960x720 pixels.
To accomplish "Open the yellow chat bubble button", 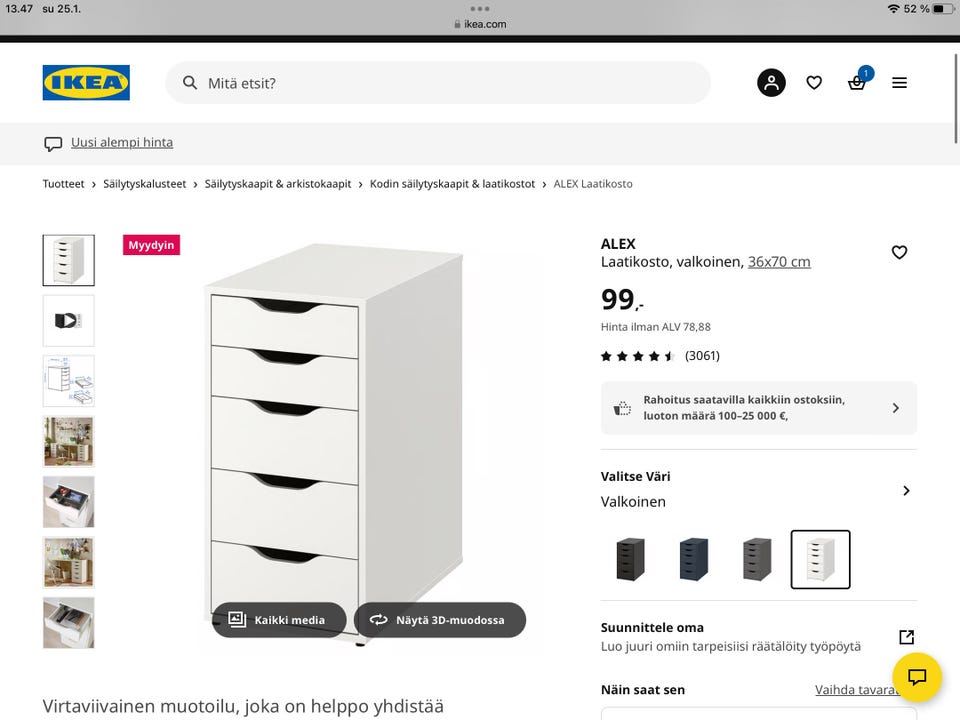I will pos(917,677).
